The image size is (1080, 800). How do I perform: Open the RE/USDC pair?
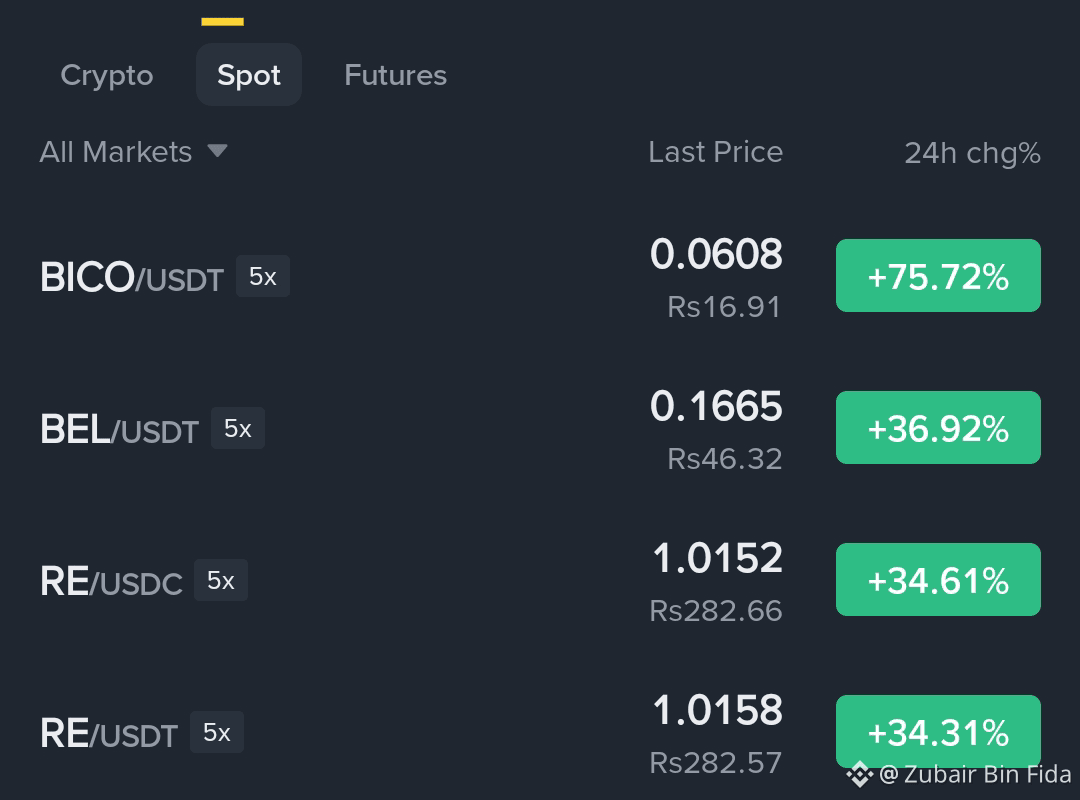(111, 581)
